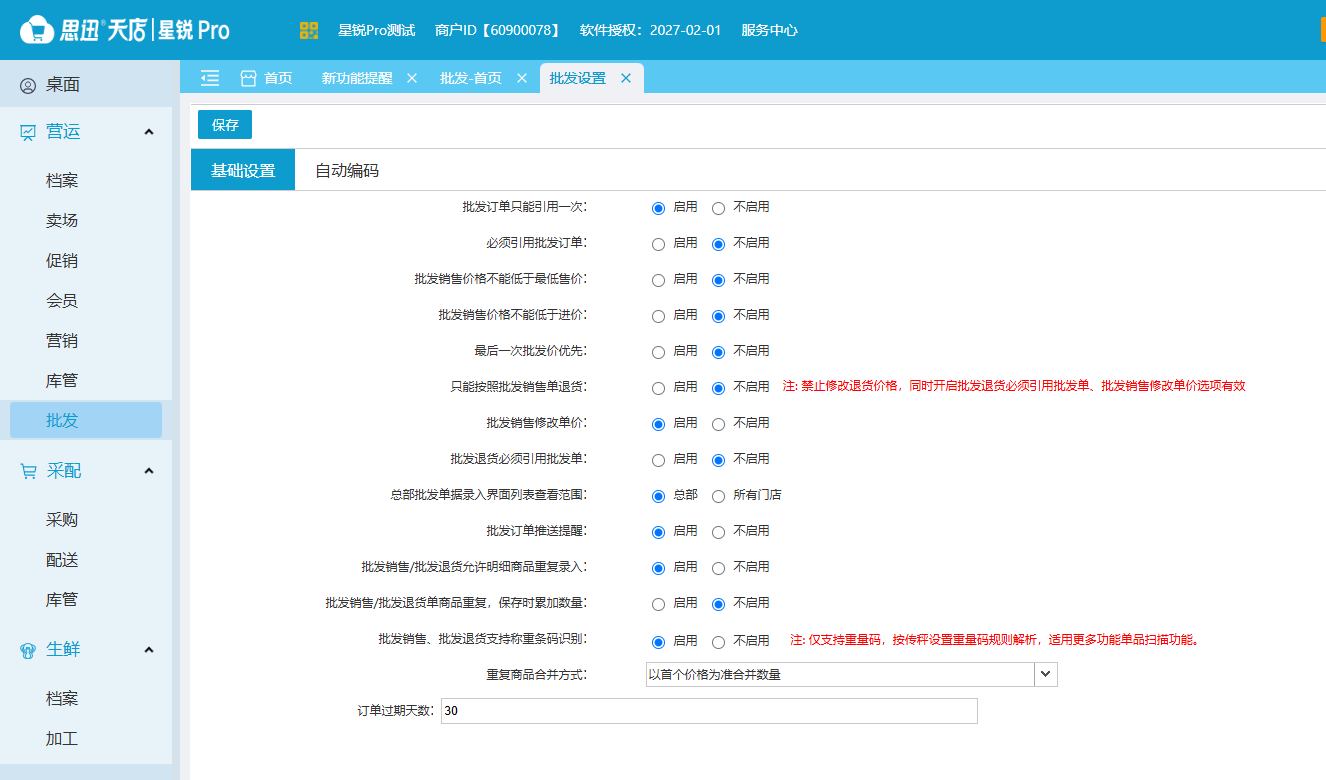Open the 批发-首页 tab
This screenshot has width=1326, height=780.
tap(471, 78)
